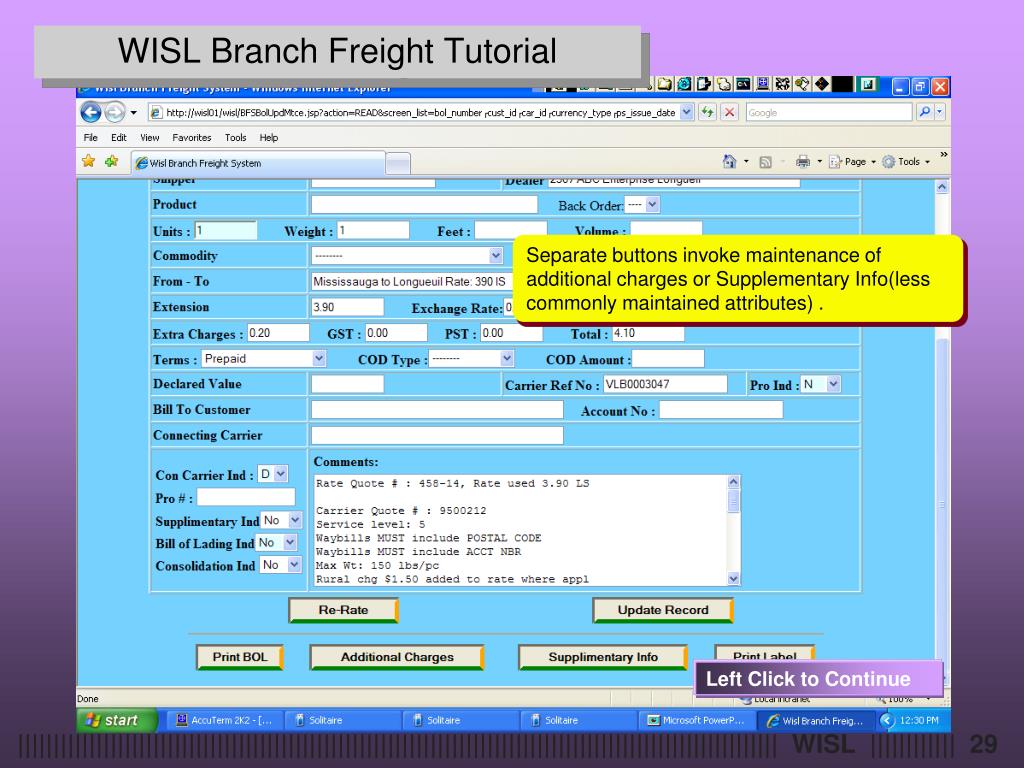Click into the Carrier Ref No field
This screenshot has width=1024, height=768.
click(665, 384)
